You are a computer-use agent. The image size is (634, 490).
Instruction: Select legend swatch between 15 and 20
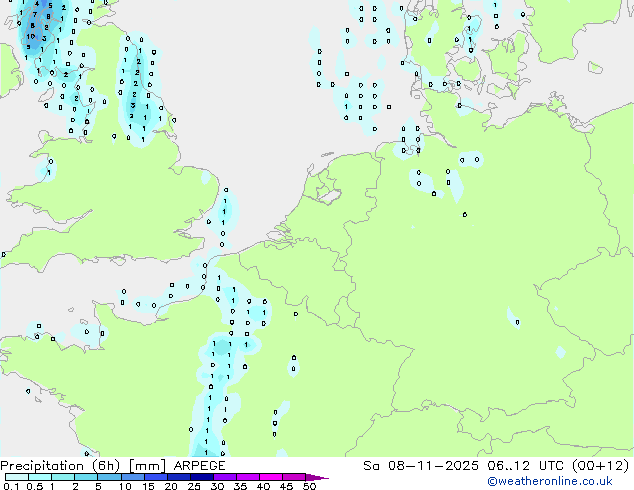point(155,477)
